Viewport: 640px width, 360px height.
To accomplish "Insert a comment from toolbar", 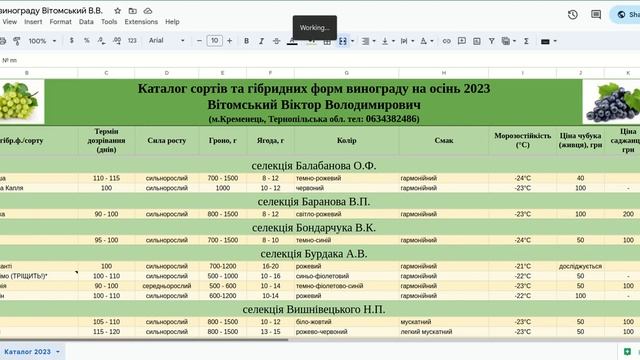I will 462,41.
